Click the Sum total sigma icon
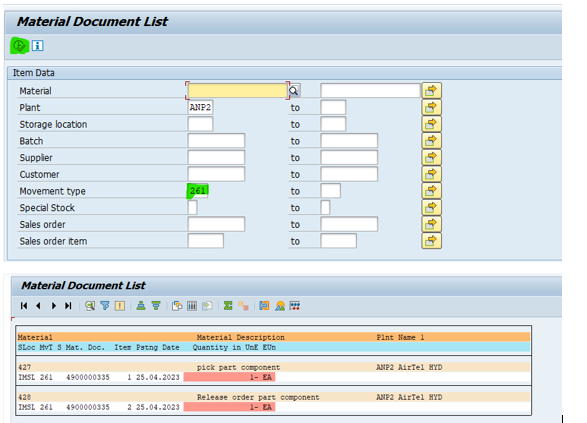Viewport: 587px width, 423px height. (228, 306)
